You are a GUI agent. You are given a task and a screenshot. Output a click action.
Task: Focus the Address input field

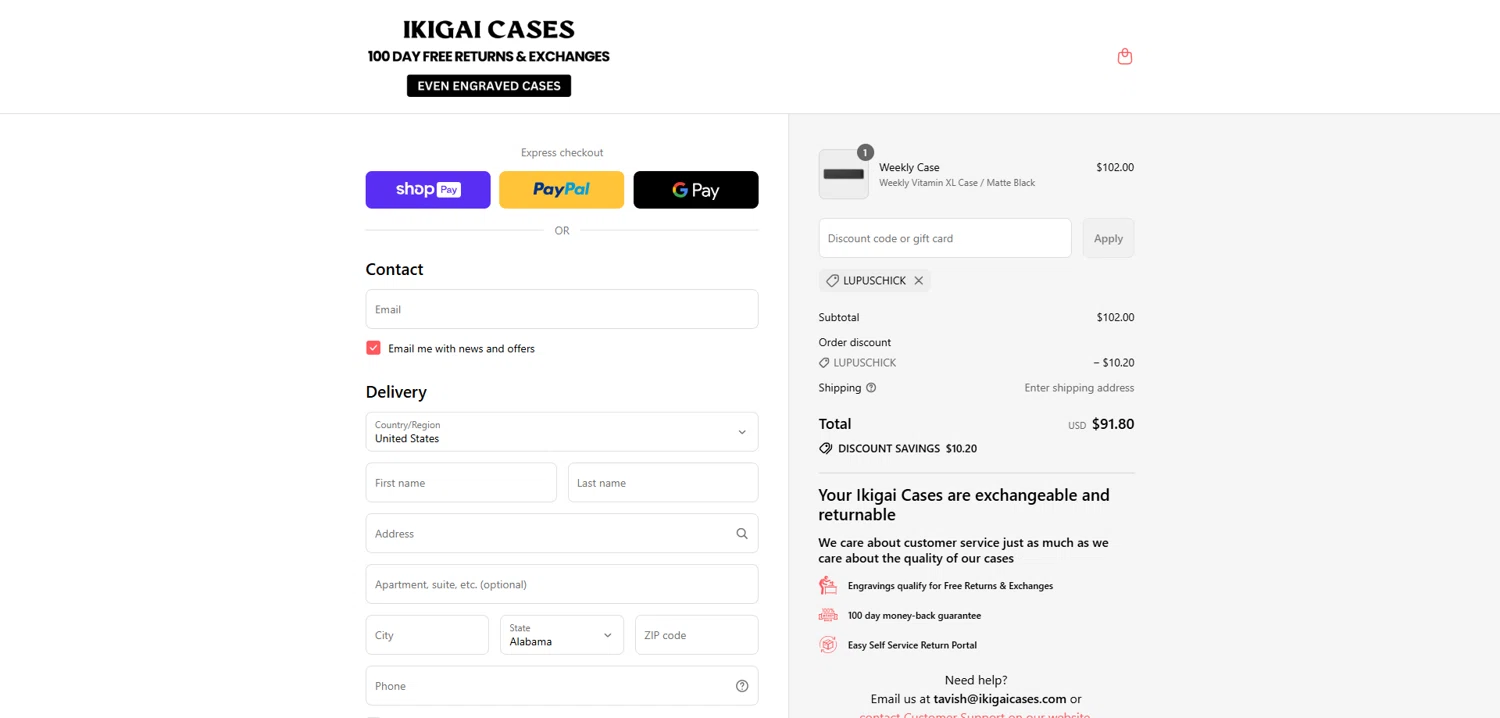click(562, 534)
